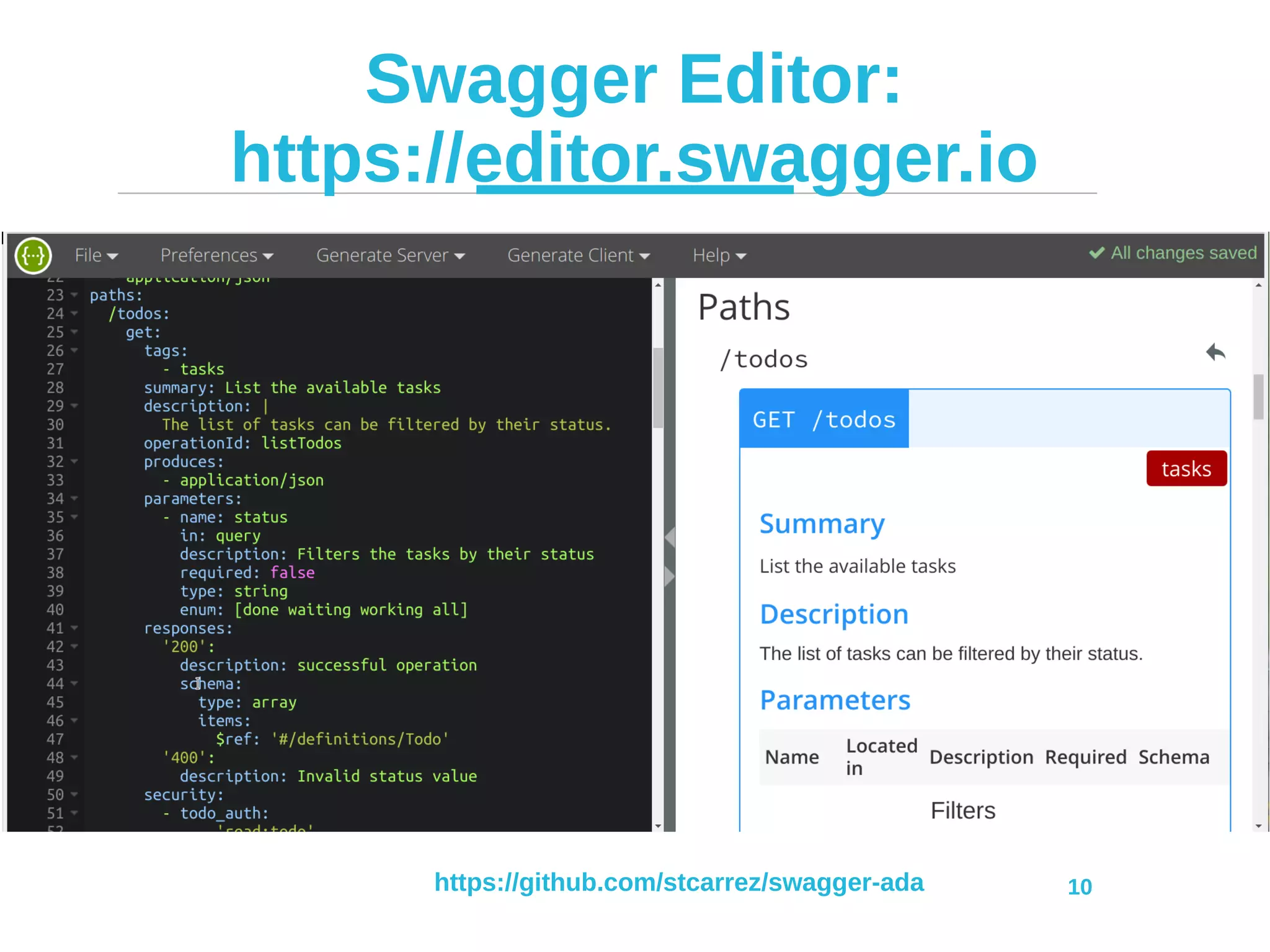Click the Parameters section heading
The height and width of the screenshot is (952, 1270).
tap(835, 700)
